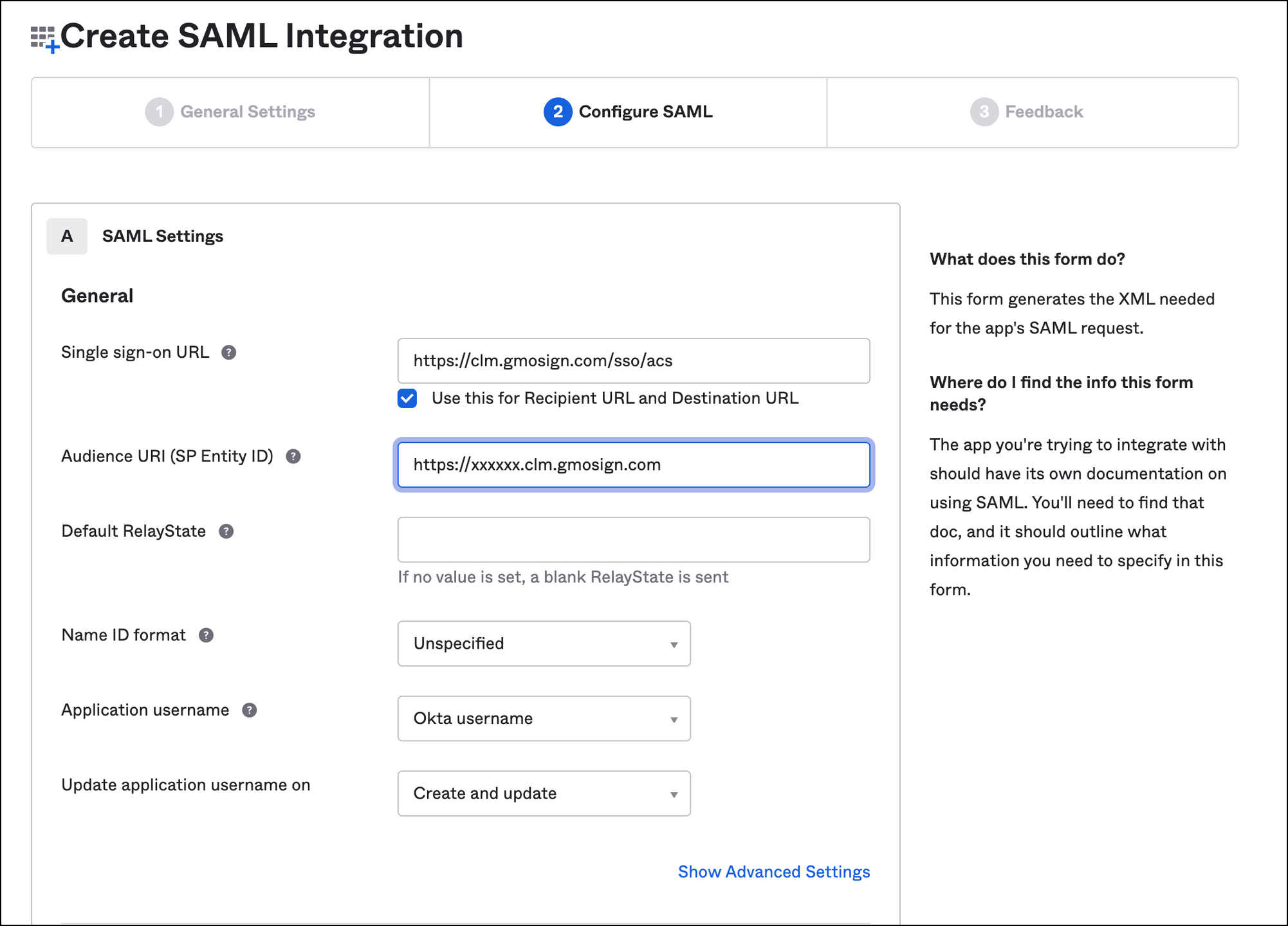
Task: Toggle Use this for Recipient URL checkbox
Action: tap(407, 398)
